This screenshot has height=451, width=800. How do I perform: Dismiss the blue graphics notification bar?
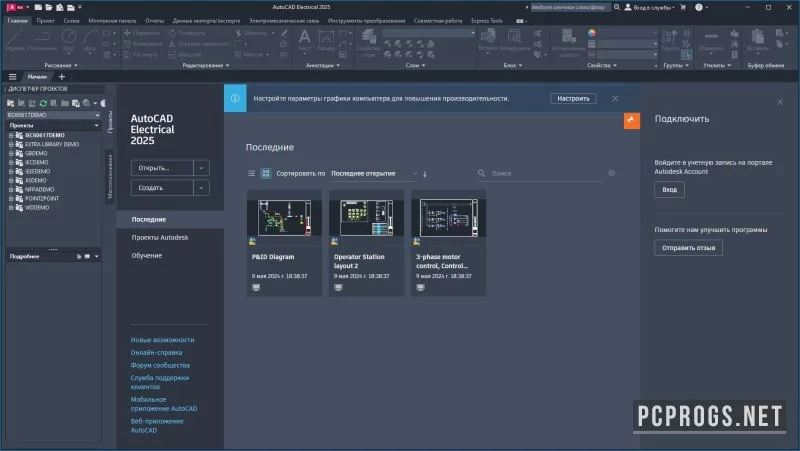point(615,98)
